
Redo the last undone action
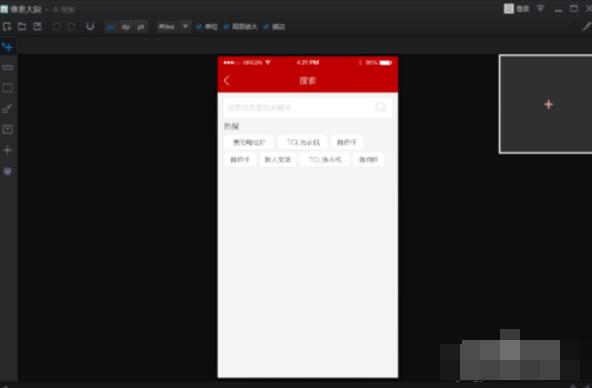[x=71, y=26]
